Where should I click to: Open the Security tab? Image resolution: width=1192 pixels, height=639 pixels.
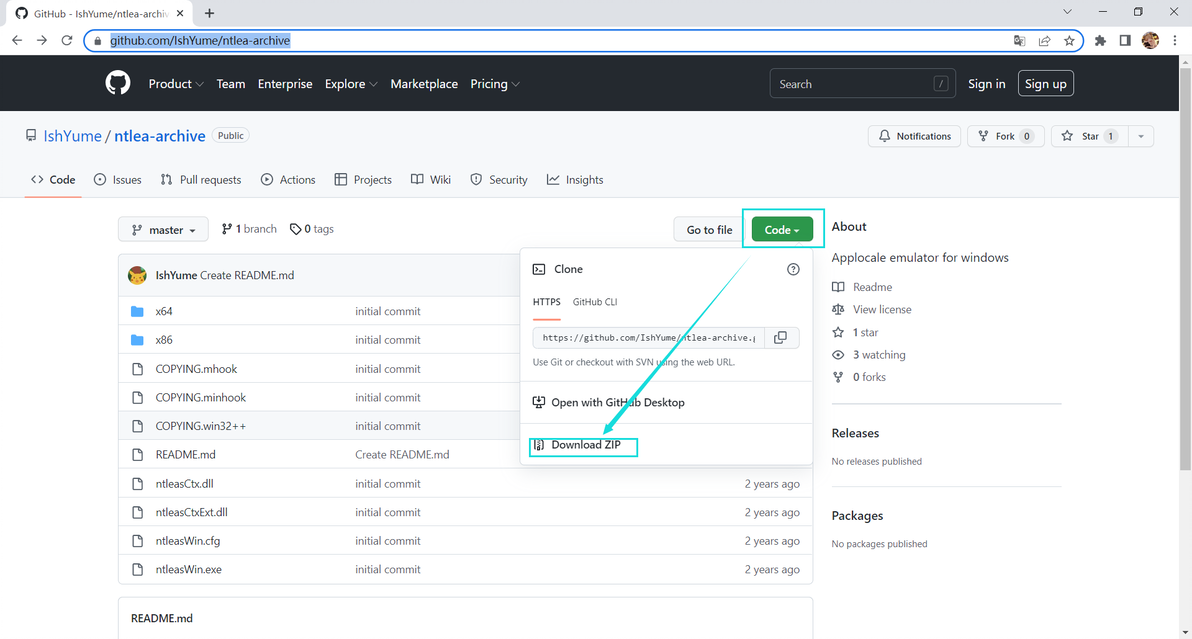499,180
